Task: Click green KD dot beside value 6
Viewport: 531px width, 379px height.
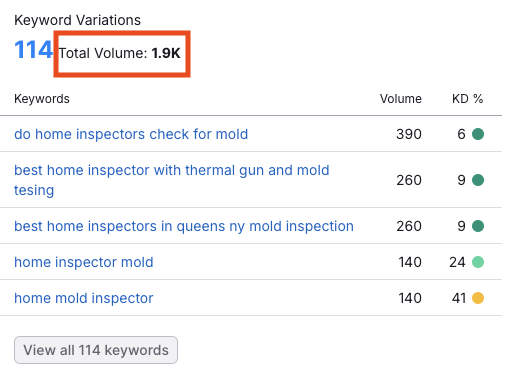Action: (478, 134)
